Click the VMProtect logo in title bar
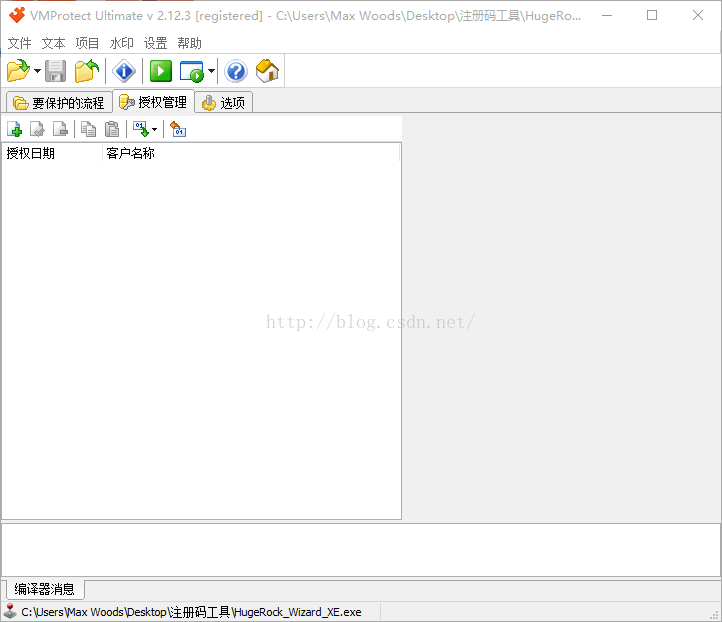The width and height of the screenshot is (722, 622). [x=17, y=15]
